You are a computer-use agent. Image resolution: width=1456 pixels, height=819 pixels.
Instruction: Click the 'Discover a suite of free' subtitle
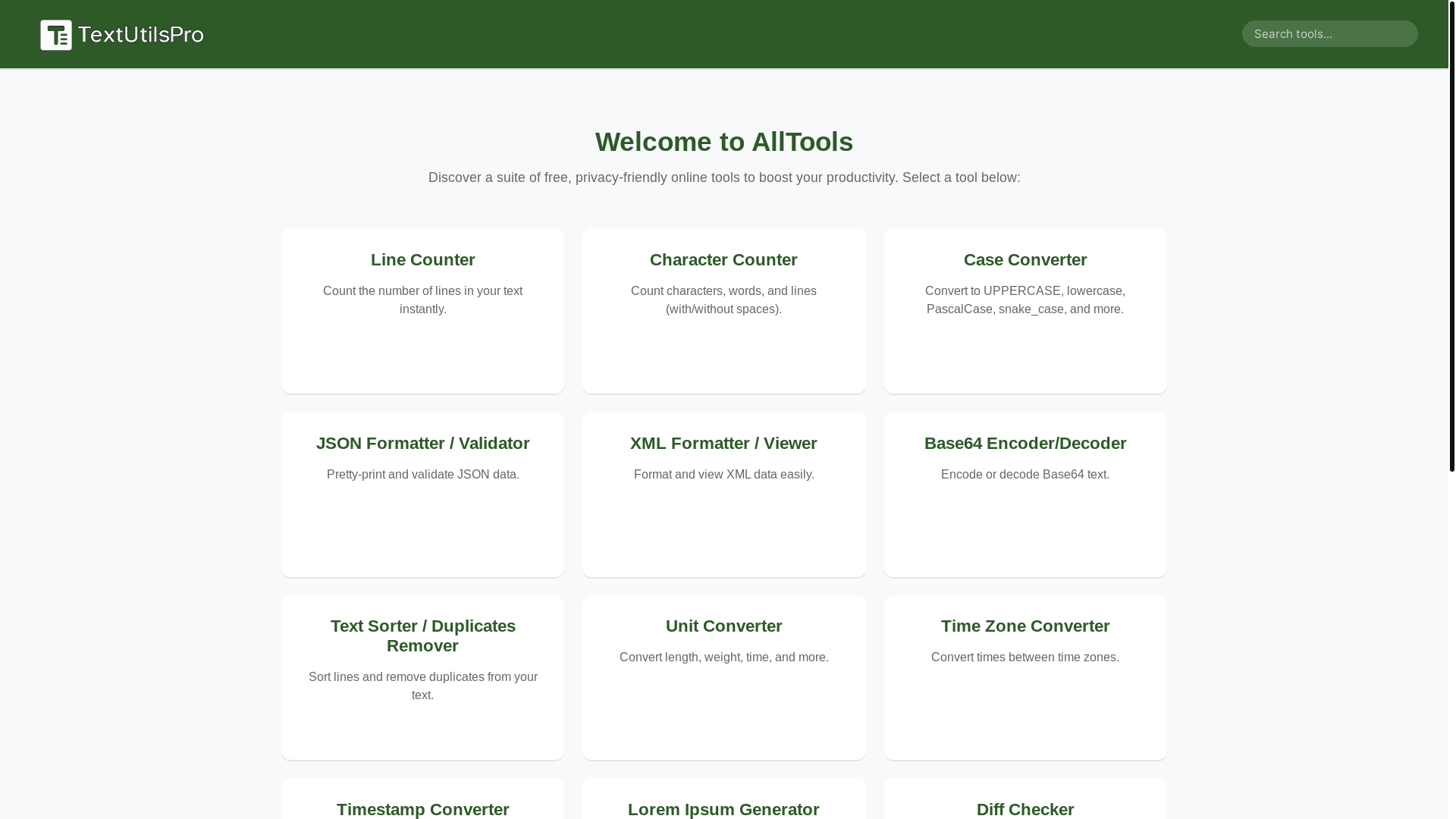click(723, 177)
